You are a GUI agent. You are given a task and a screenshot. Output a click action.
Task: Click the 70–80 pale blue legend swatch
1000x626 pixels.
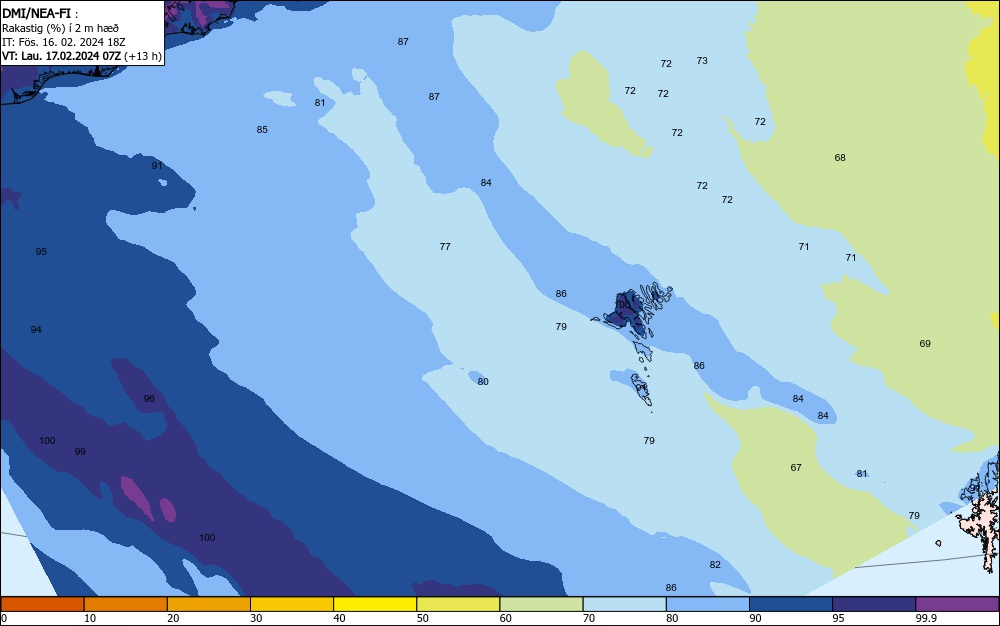(625, 604)
